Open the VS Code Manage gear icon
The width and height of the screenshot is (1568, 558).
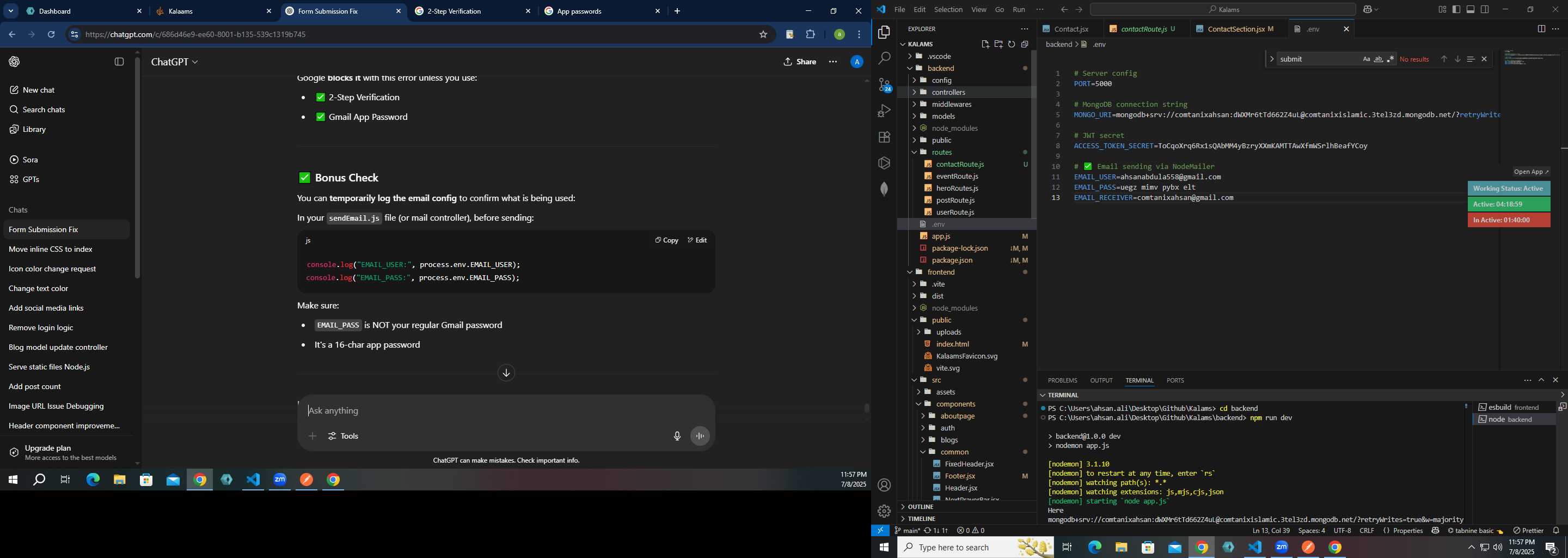coord(884,511)
